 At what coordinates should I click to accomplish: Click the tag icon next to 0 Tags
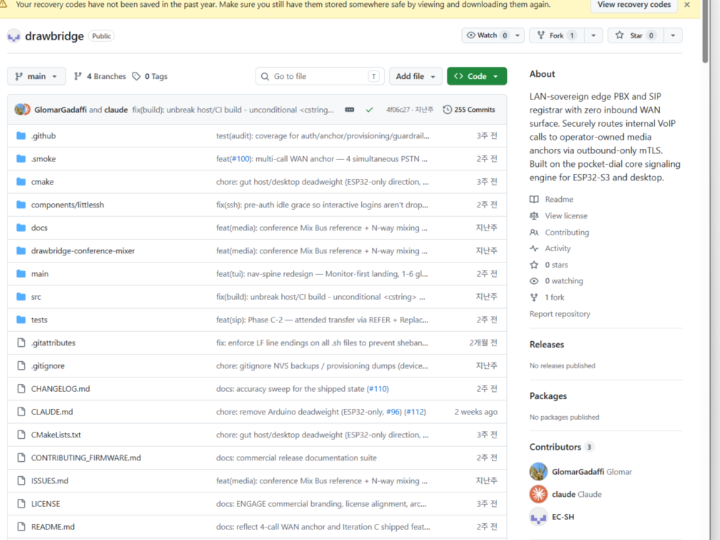pyautogui.click(x=136, y=76)
